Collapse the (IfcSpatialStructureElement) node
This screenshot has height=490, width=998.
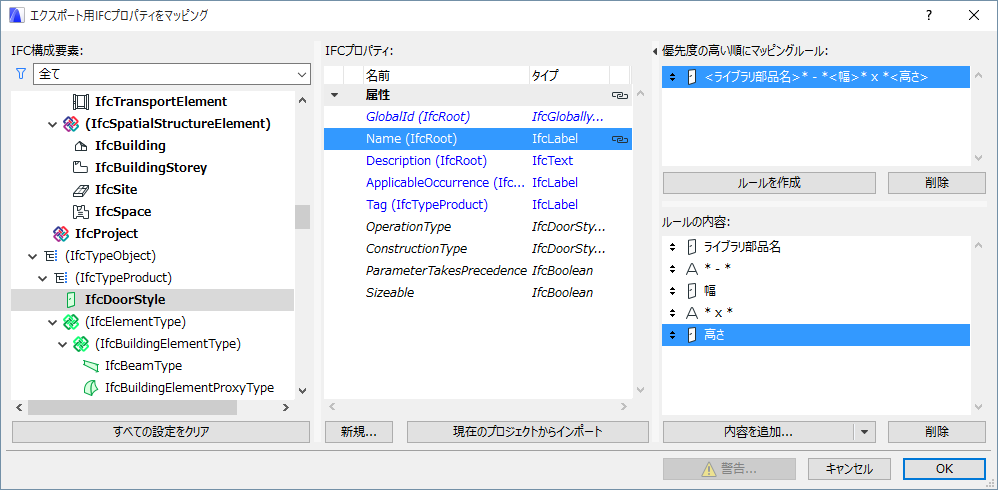click(x=53, y=124)
